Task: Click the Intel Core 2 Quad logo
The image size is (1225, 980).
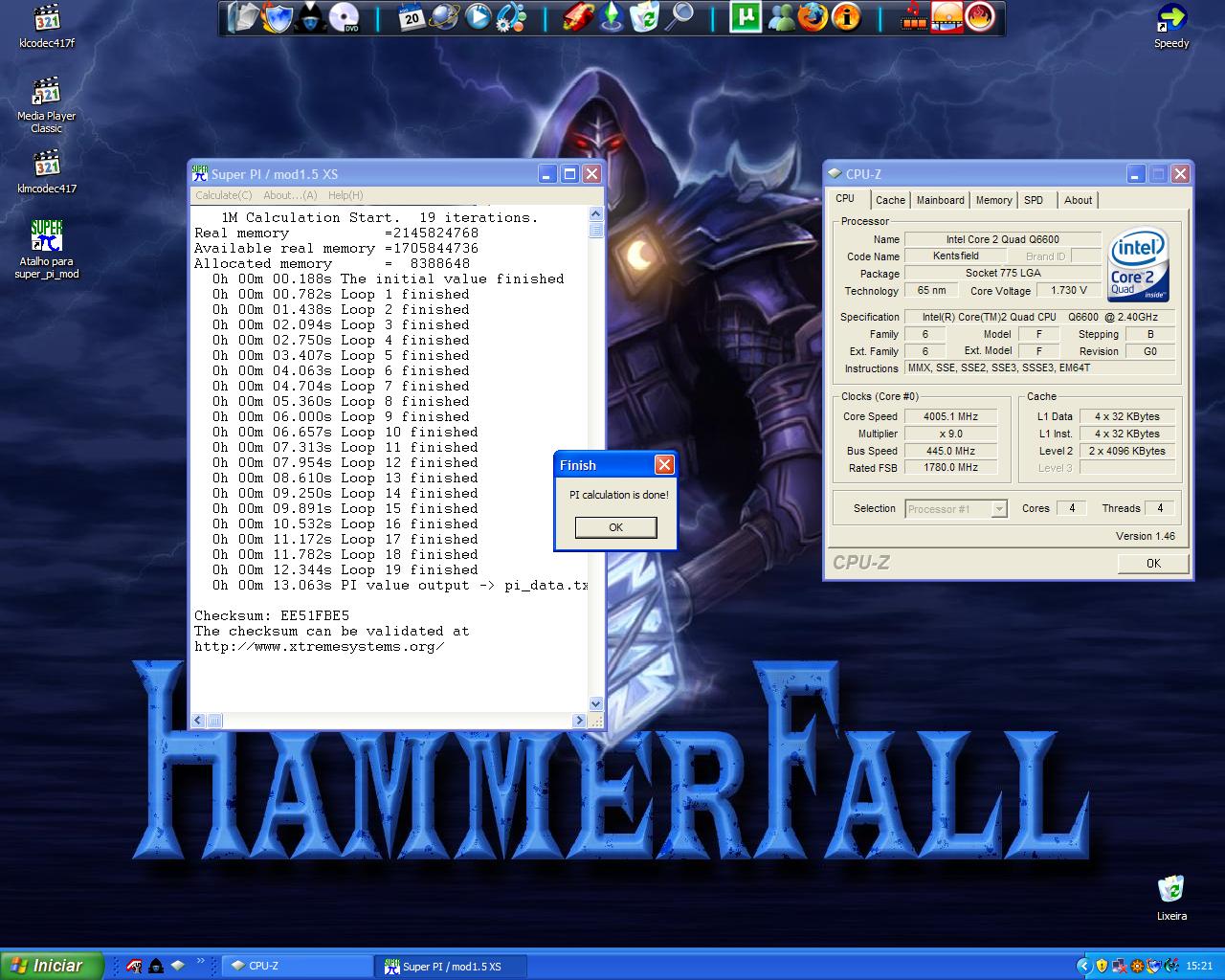Action: pyautogui.click(x=1139, y=265)
